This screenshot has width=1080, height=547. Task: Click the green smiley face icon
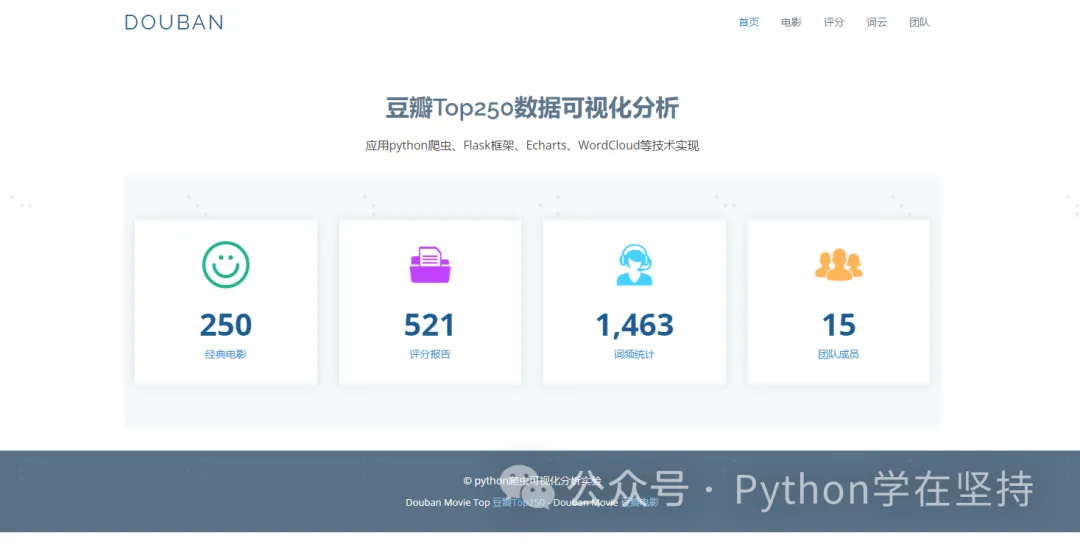226,265
